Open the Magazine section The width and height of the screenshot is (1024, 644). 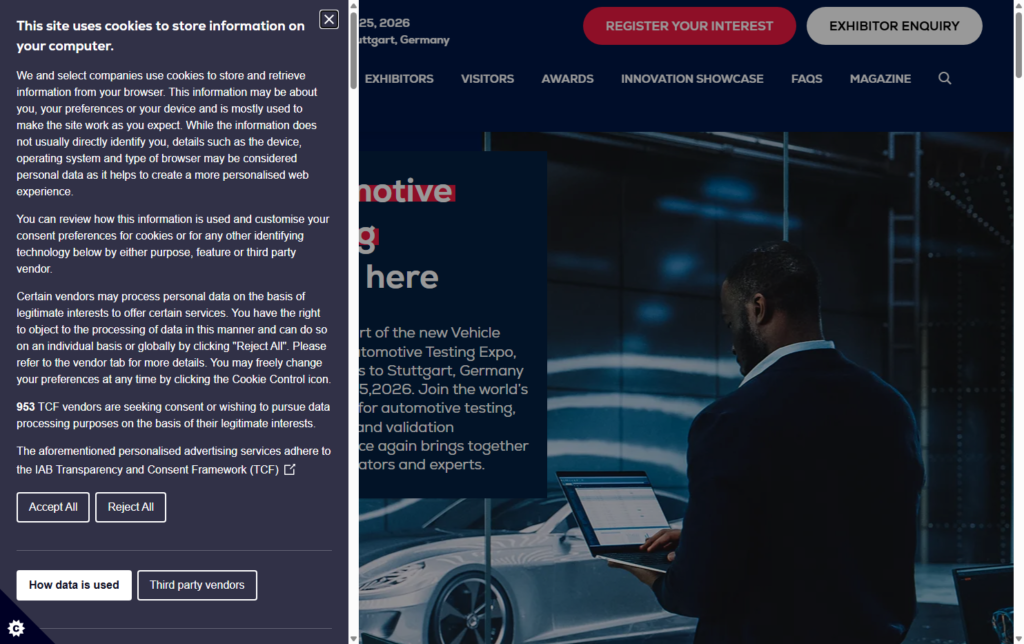(x=880, y=78)
